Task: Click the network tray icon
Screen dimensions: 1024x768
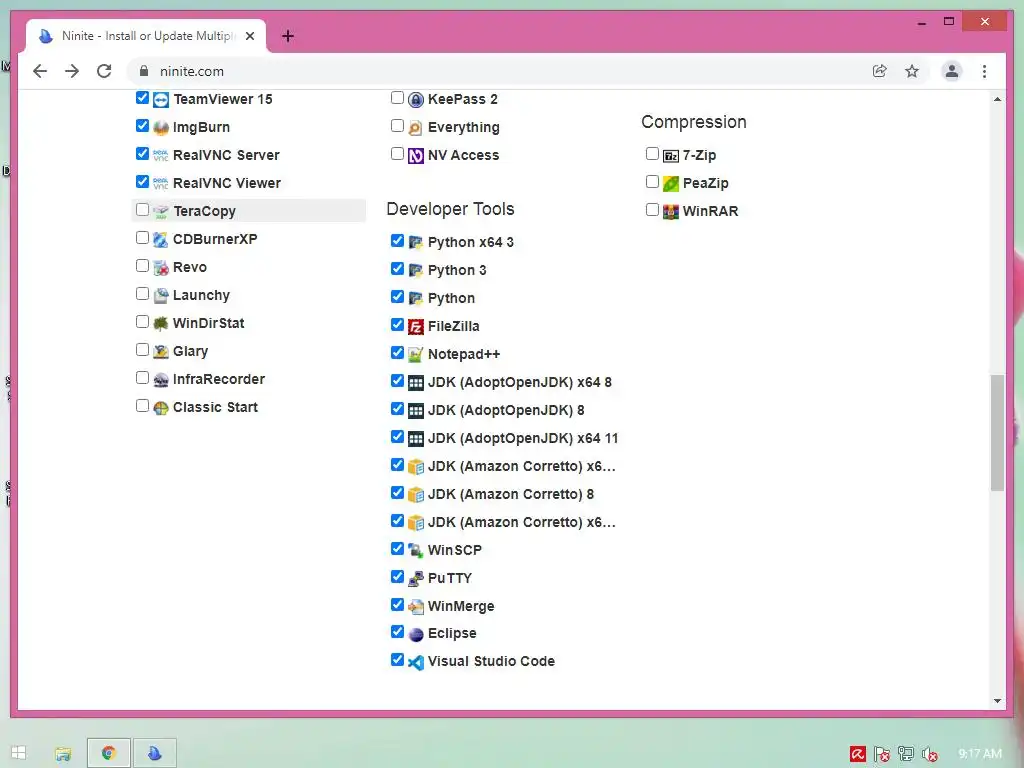Action: (x=905, y=754)
